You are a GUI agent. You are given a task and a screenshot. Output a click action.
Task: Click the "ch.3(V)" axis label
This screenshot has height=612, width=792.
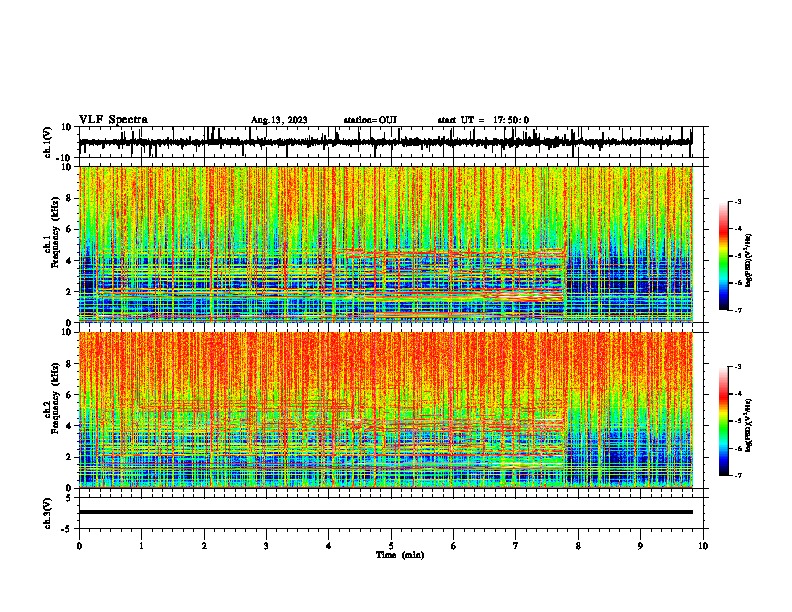48,513
